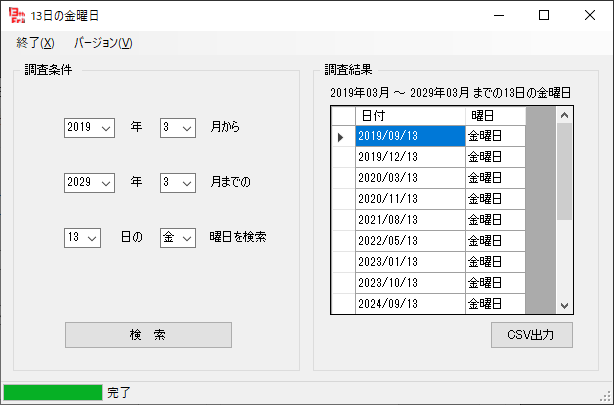Click the green progress bar in status bar
This screenshot has height=405, width=614.
coord(53,393)
